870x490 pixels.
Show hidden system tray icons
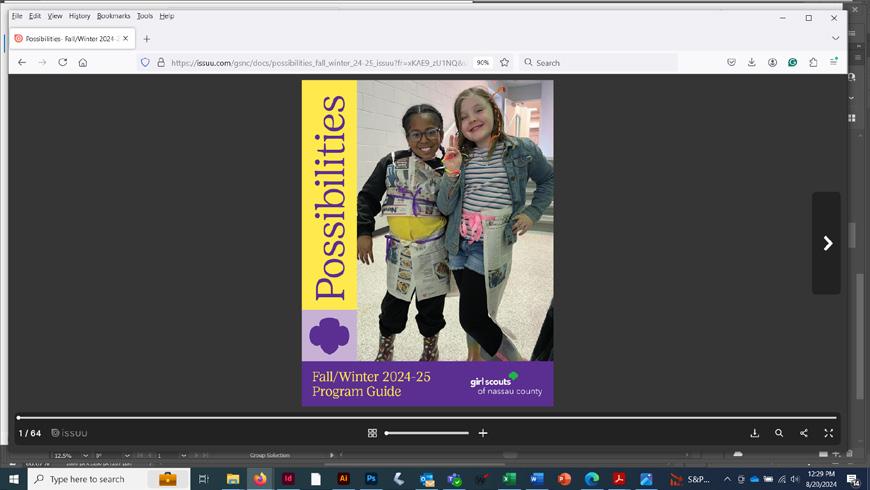tap(727, 479)
